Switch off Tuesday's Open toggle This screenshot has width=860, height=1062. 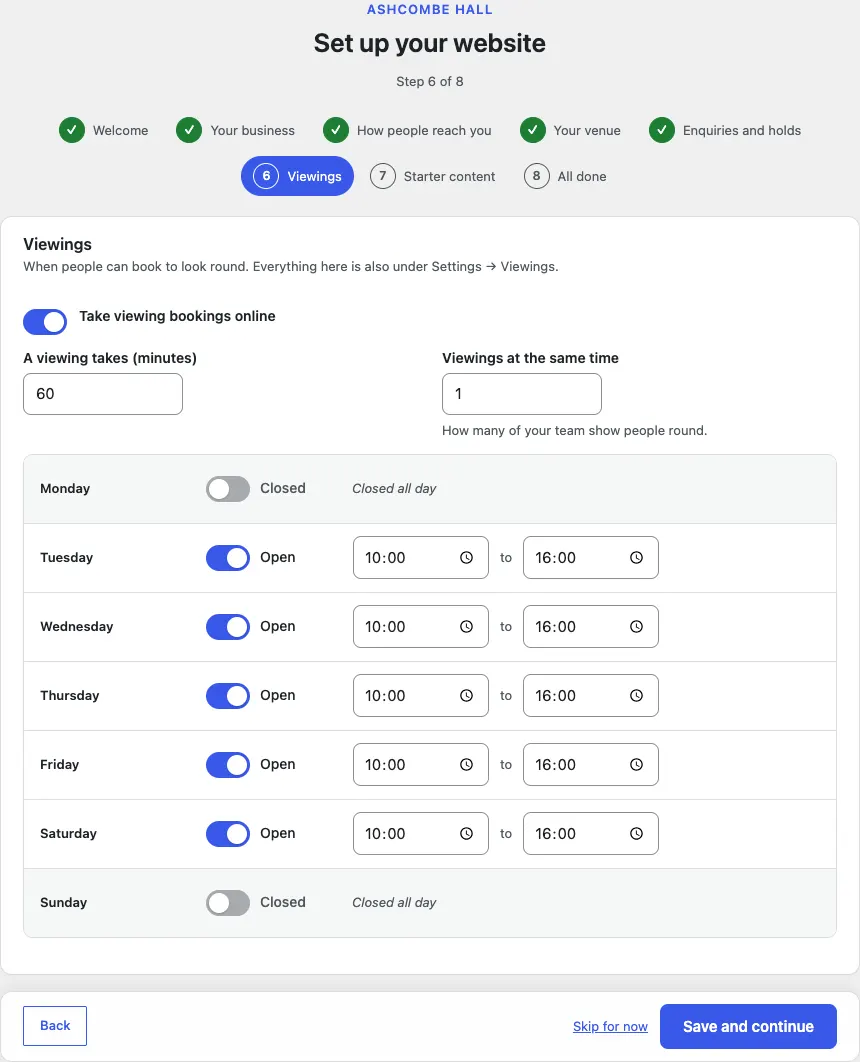tap(228, 557)
